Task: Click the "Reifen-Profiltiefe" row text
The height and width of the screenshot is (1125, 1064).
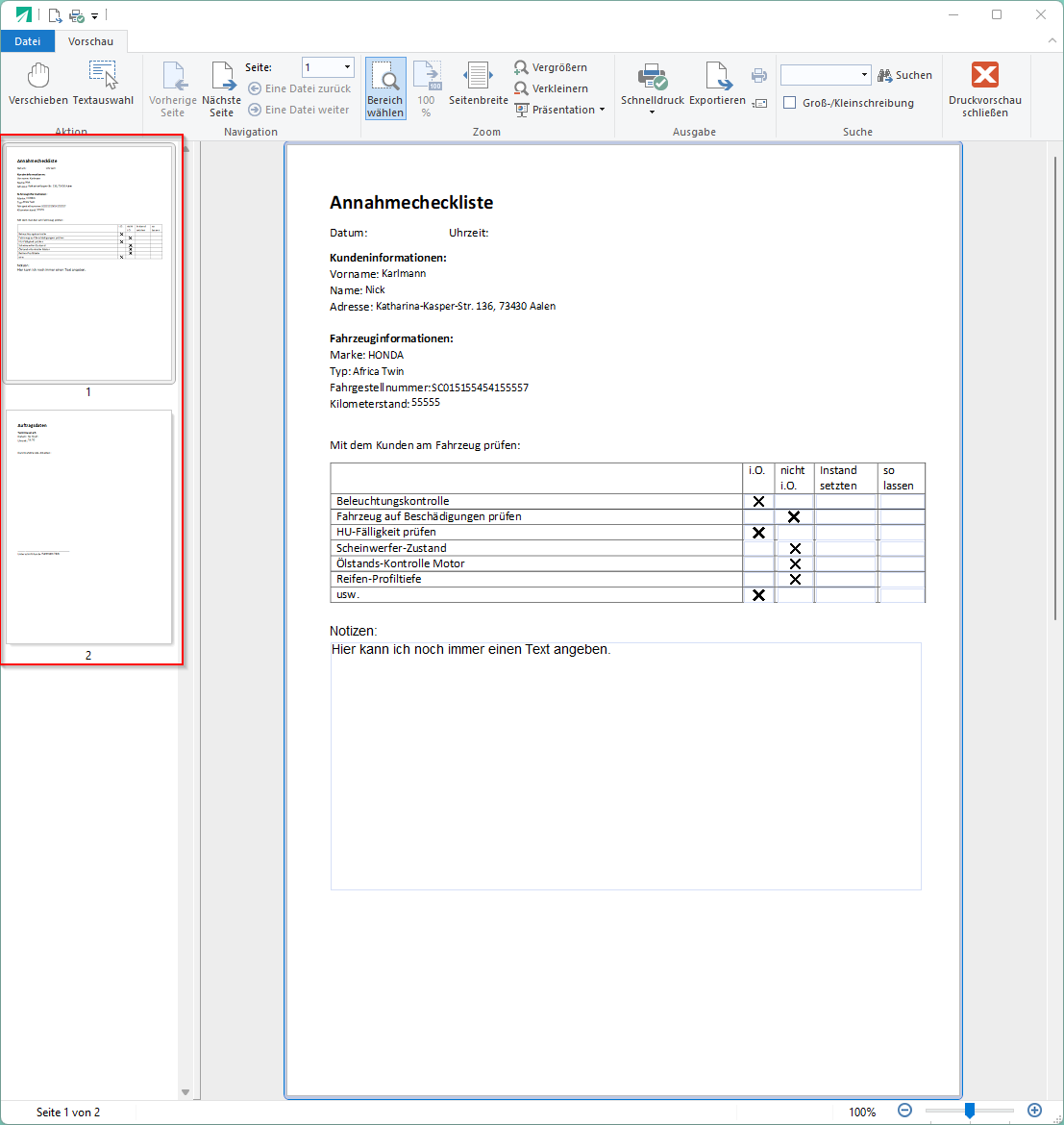Action: (x=379, y=579)
